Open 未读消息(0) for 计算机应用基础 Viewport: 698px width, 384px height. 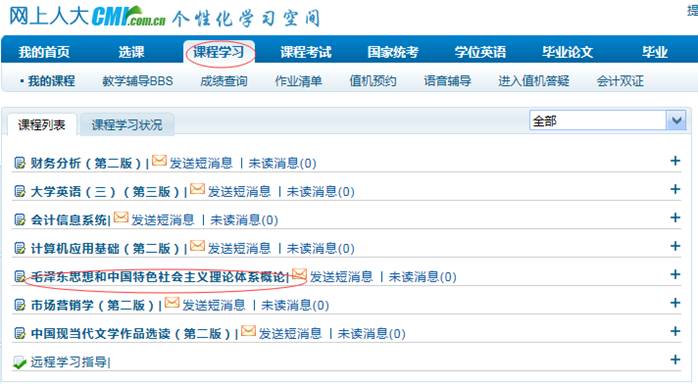tap(321, 248)
